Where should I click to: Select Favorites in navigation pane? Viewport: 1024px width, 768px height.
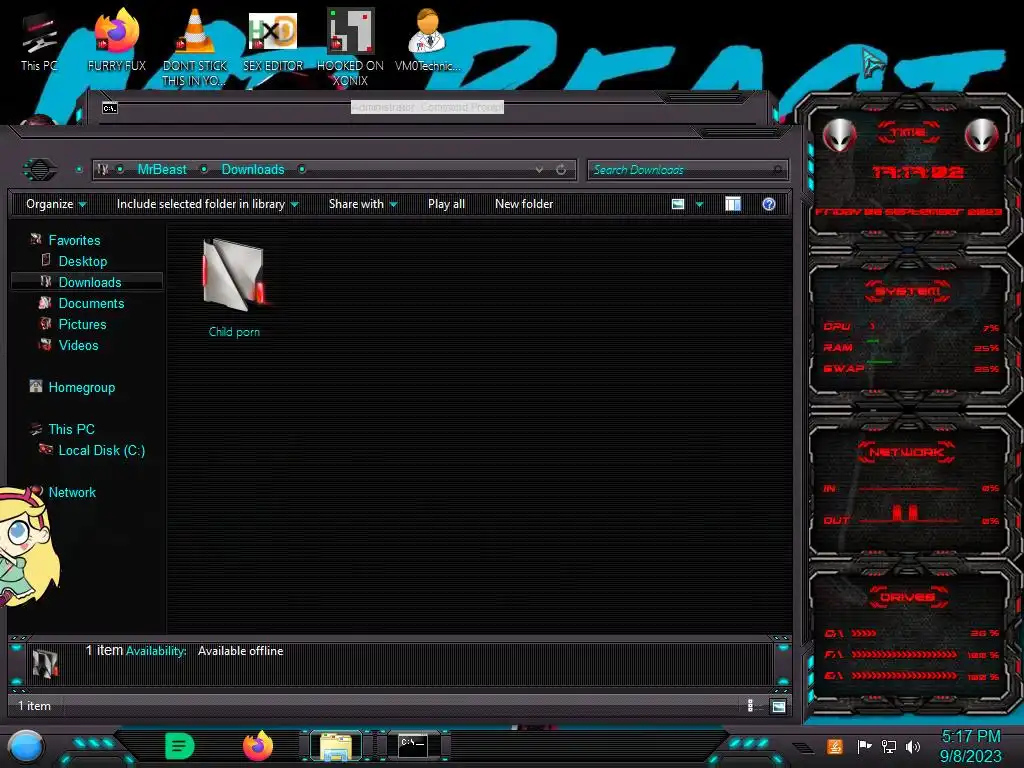74,241
